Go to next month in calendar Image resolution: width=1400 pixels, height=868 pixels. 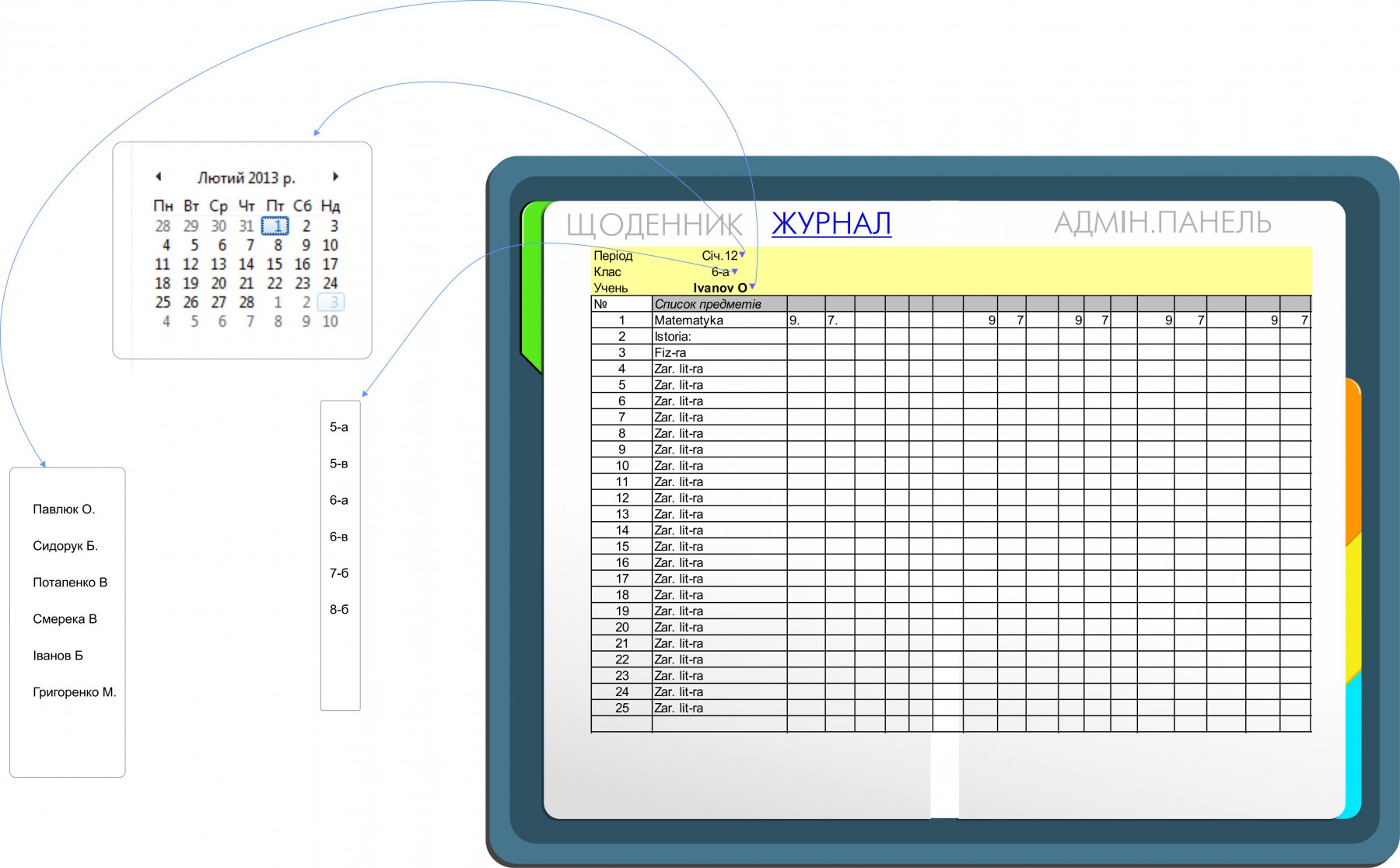point(335,177)
